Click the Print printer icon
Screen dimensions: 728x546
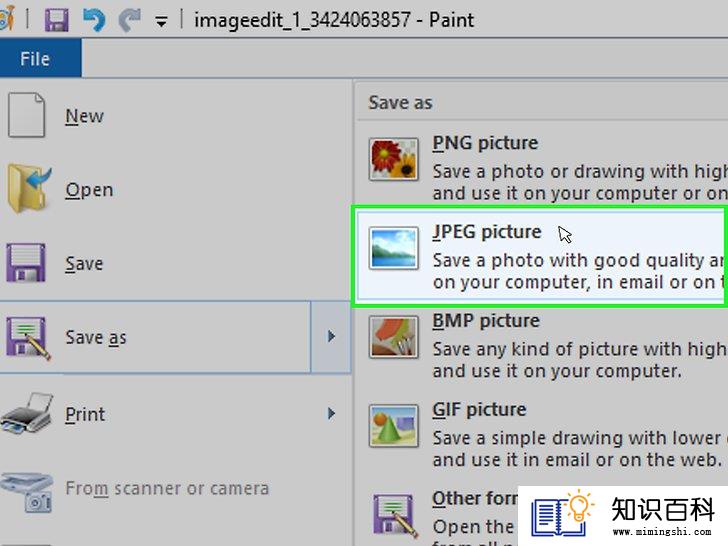point(27,413)
